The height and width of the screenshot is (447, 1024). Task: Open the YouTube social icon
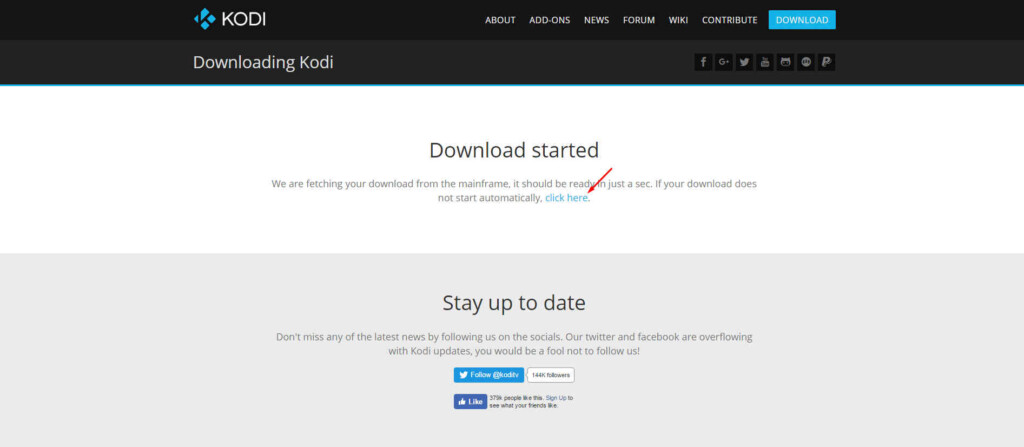(x=765, y=62)
